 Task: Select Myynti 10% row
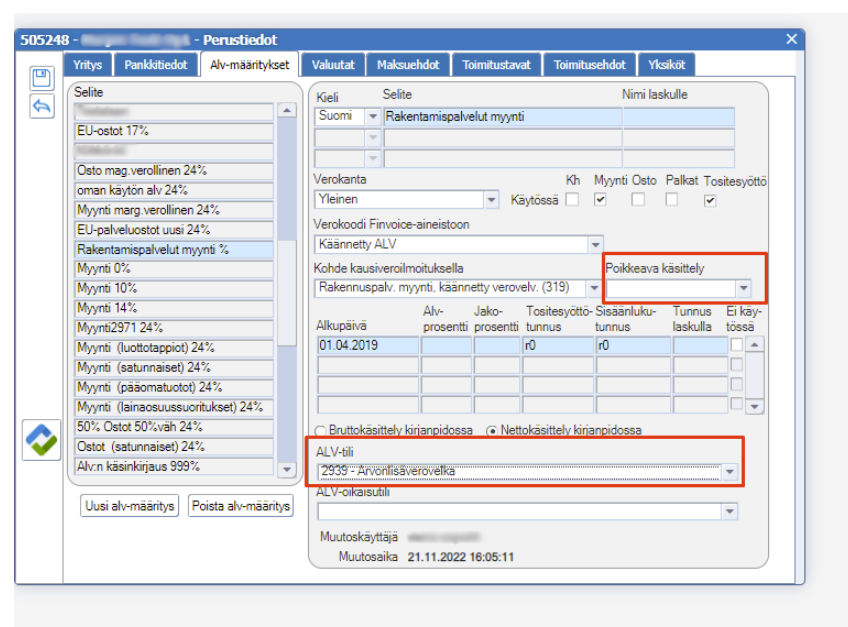tap(174, 288)
